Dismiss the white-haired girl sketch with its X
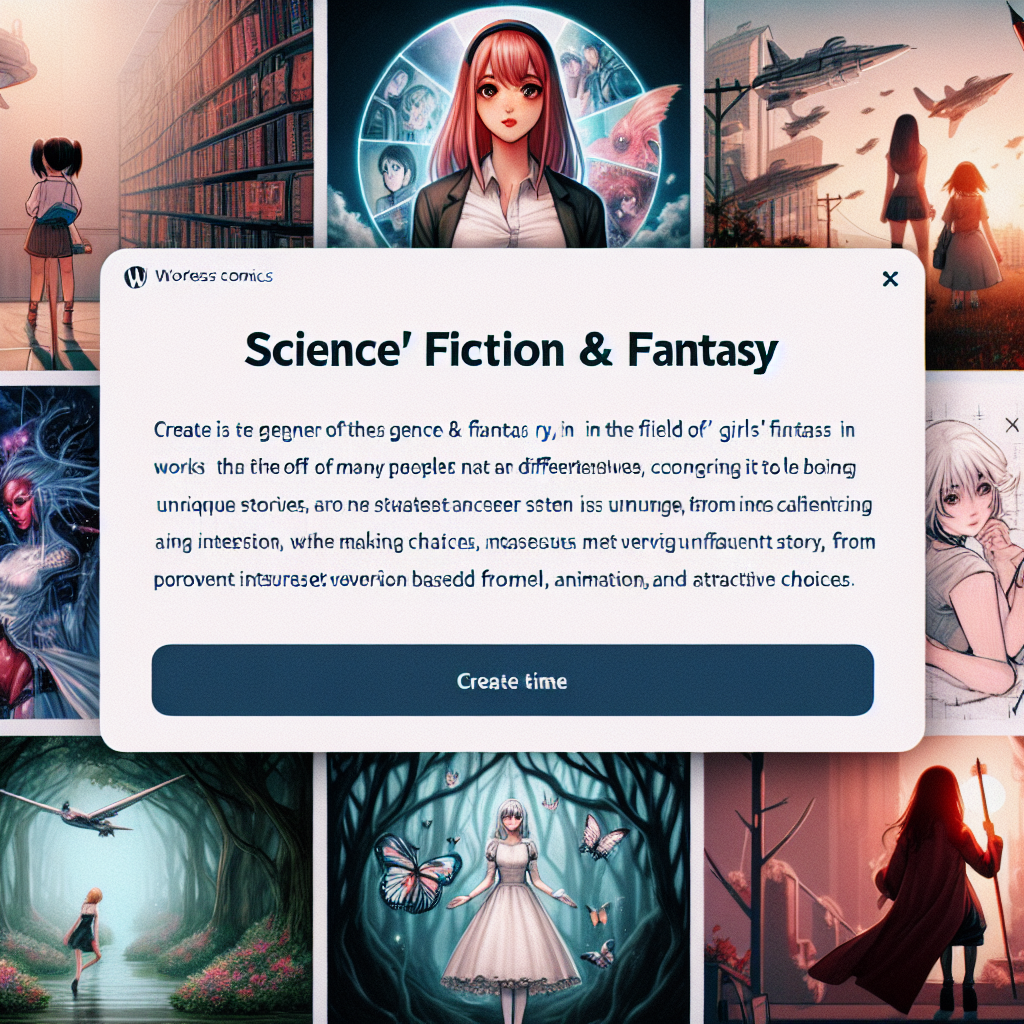Image resolution: width=1024 pixels, height=1024 pixels. pyautogui.click(x=1012, y=425)
